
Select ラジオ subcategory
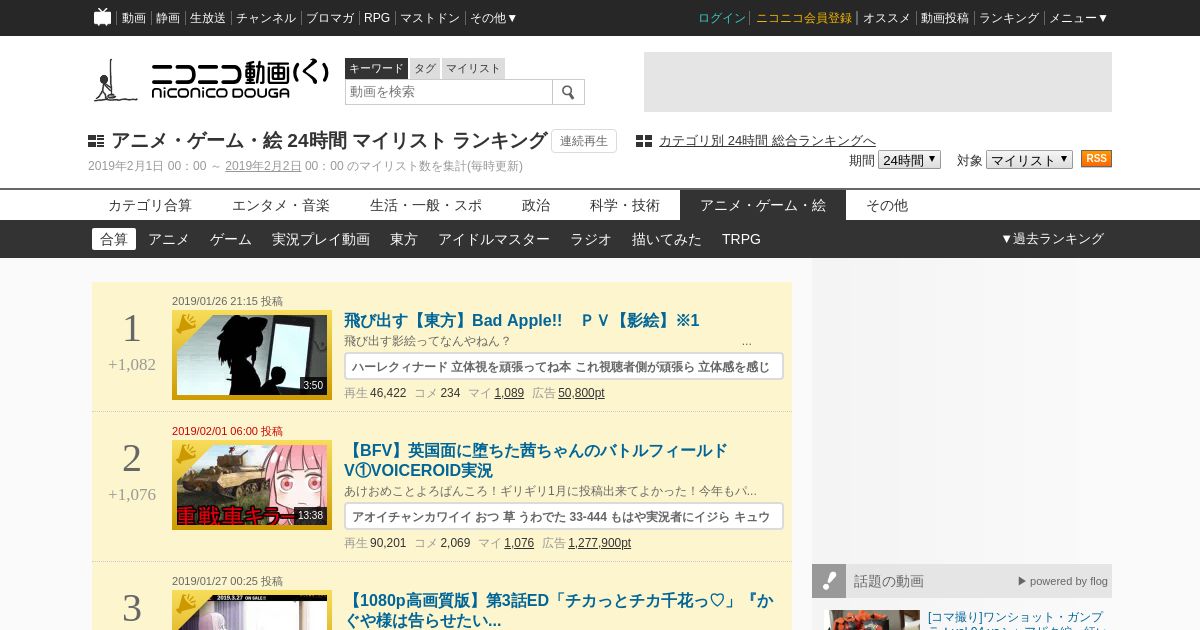[591, 239]
